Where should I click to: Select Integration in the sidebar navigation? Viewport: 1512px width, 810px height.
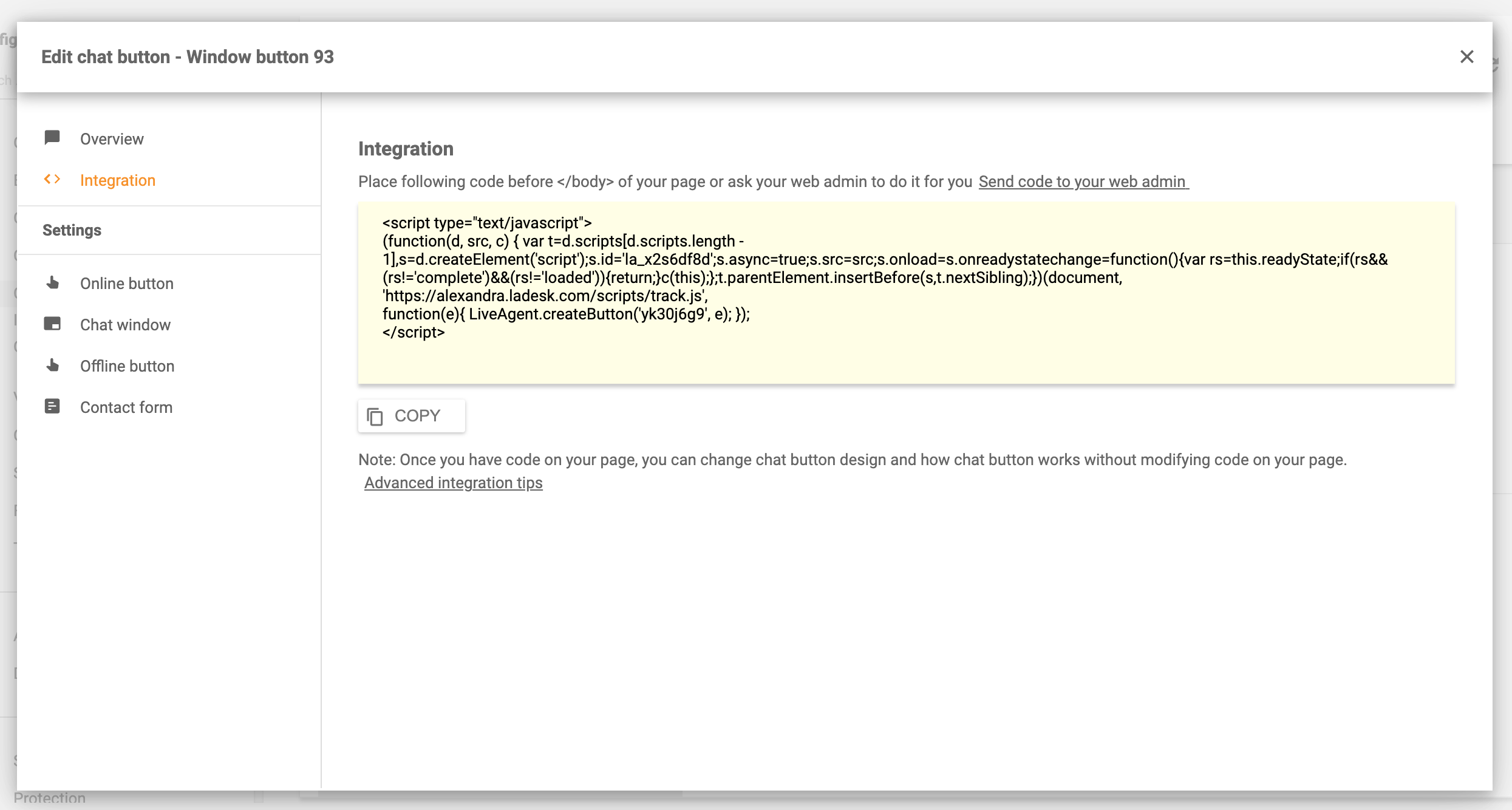coord(118,180)
